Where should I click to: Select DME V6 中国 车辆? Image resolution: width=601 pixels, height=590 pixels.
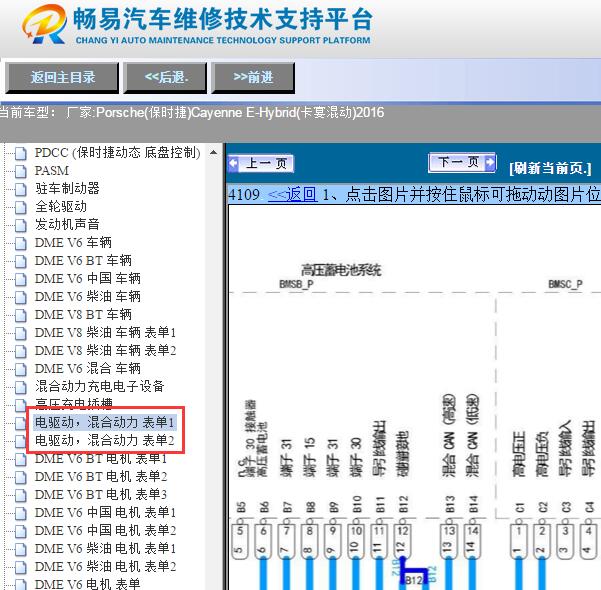[88, 278]
